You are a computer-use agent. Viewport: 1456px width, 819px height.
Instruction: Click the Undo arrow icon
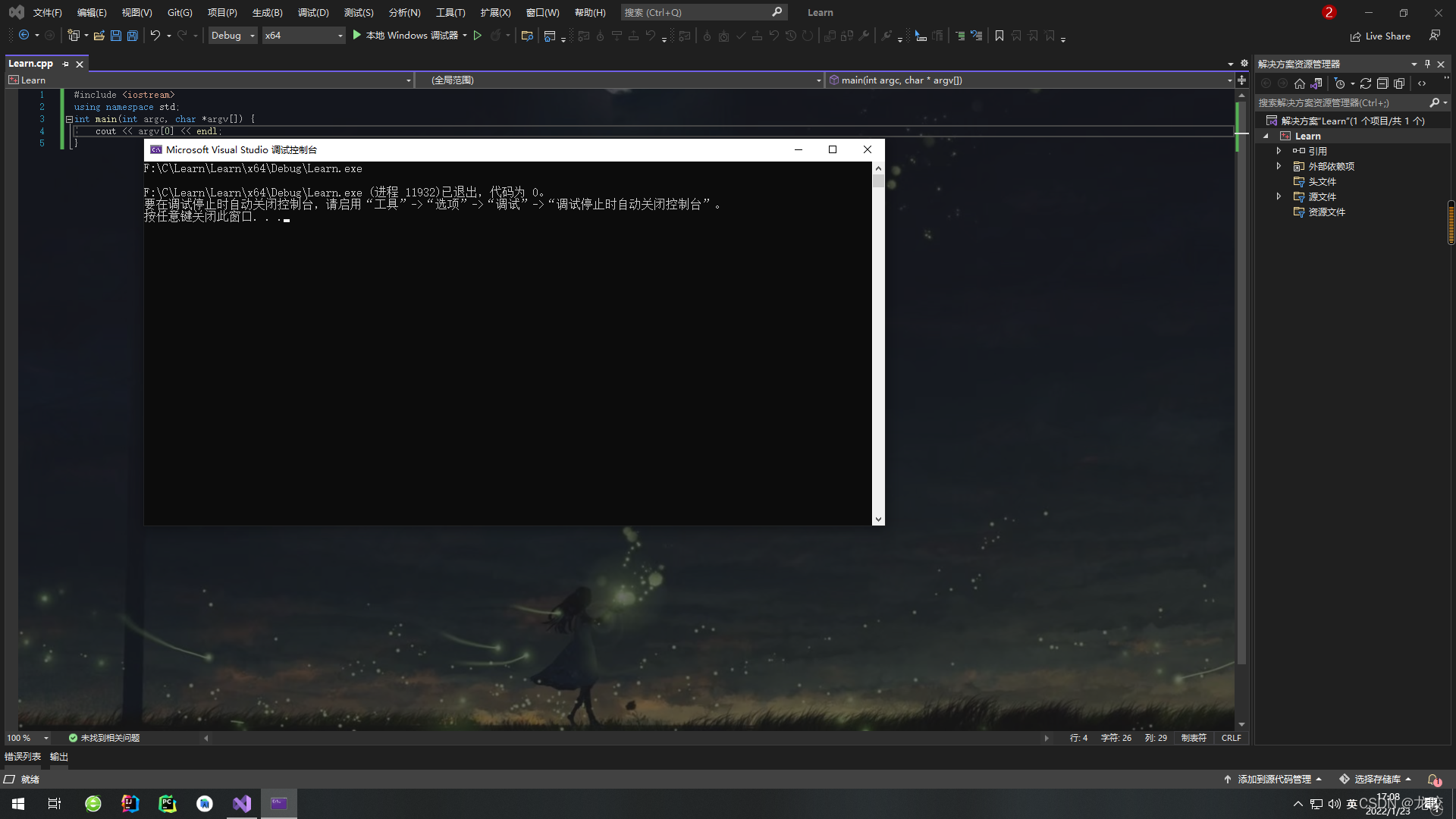click(155, 36)
